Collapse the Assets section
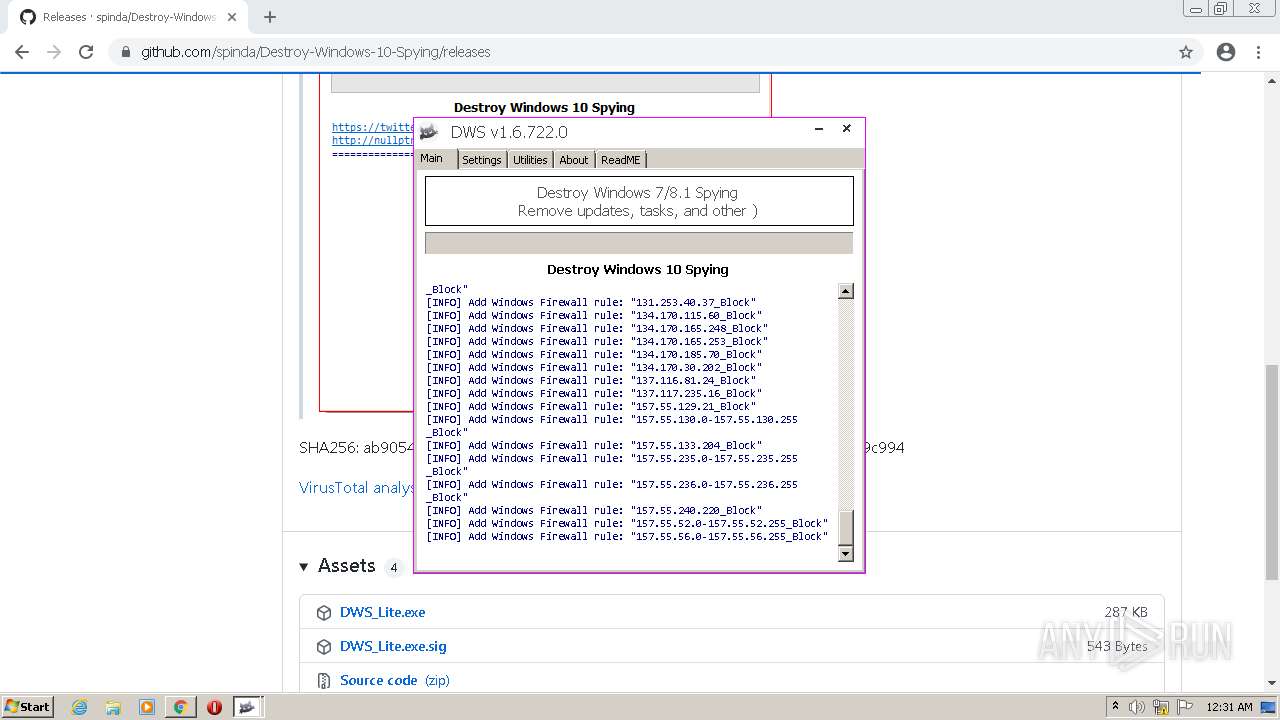Viewport: 1280px width, 720px height. (304, 566)
